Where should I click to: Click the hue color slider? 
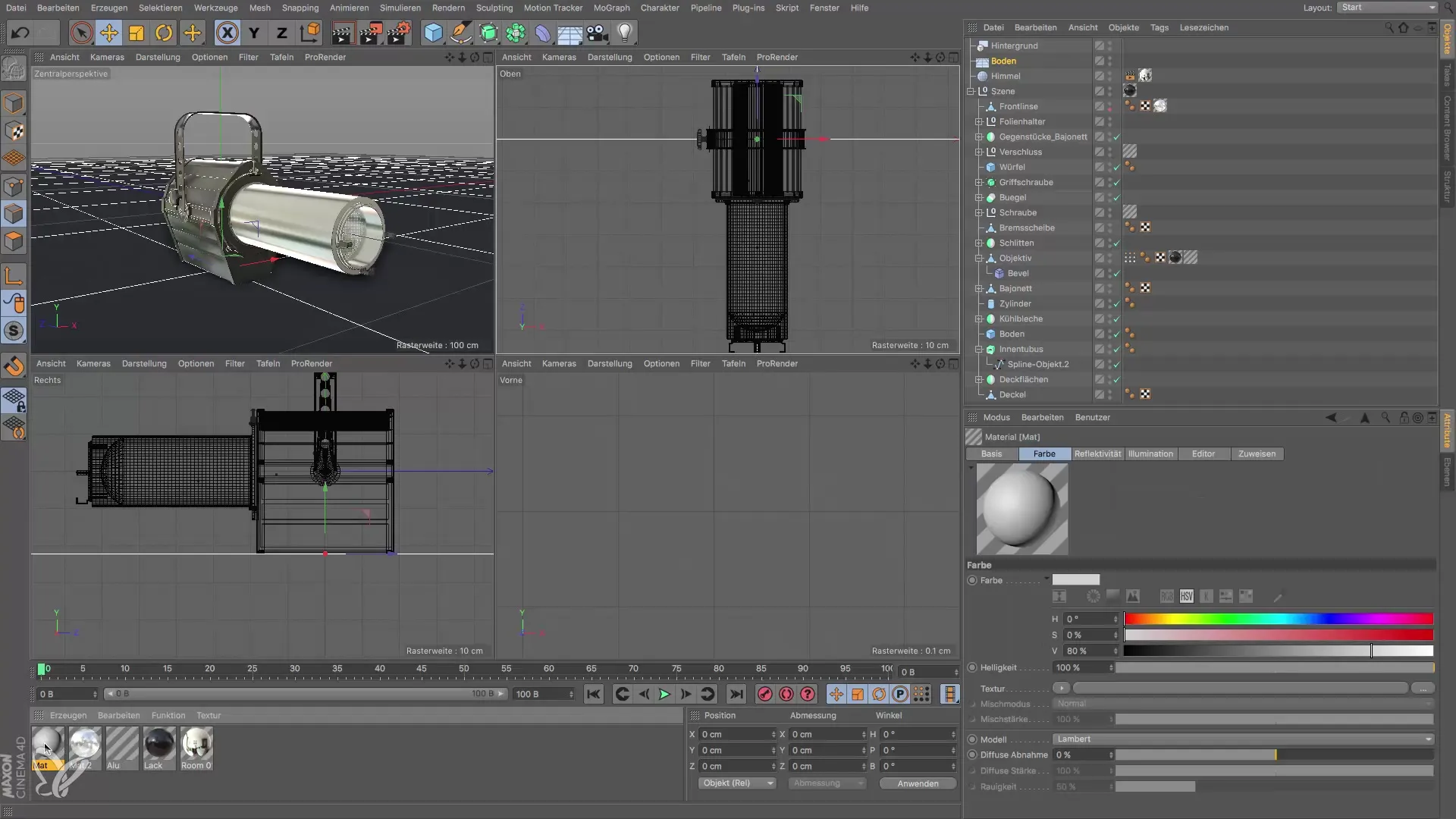(x=1278, y=619)
